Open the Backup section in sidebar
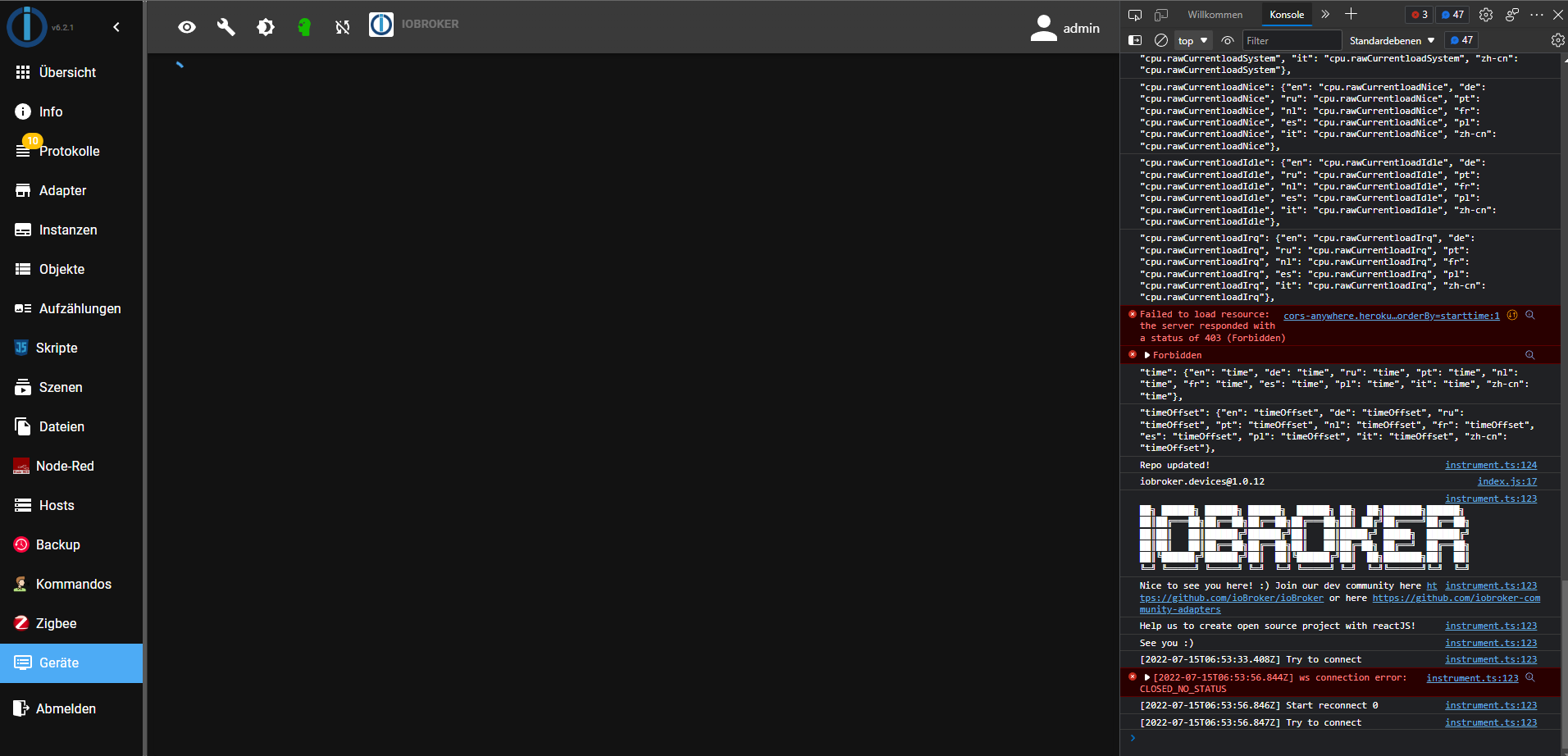Screen dimensions: 1568x756 [57, 544]
